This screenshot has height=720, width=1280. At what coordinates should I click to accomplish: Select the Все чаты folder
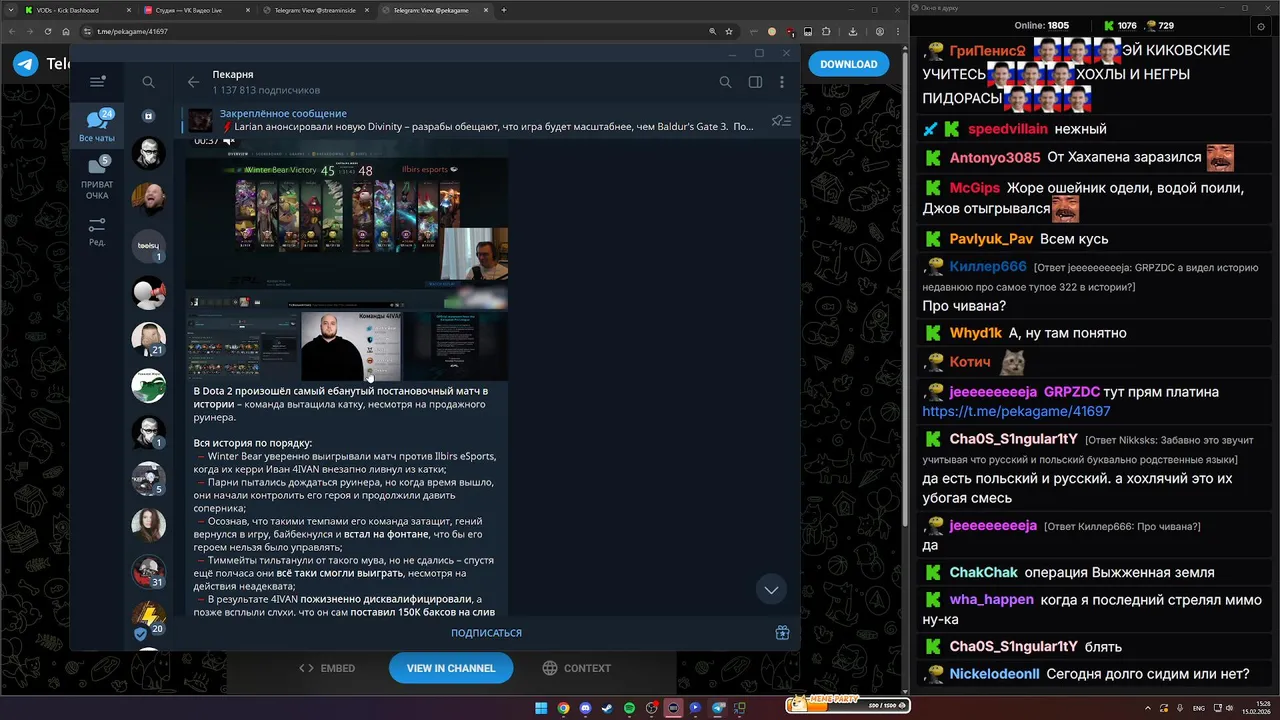pos(97,126)
